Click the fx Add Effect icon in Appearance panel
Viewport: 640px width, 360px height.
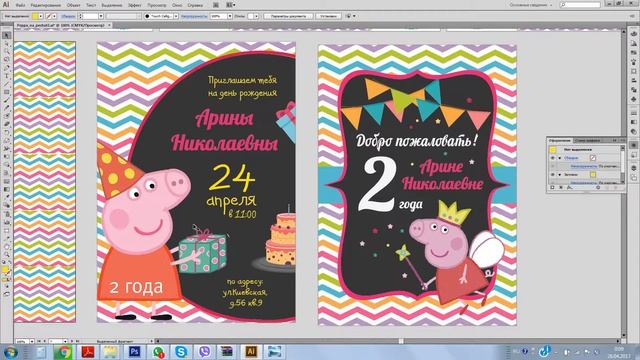pyautogui.click(x=569, y=188)
